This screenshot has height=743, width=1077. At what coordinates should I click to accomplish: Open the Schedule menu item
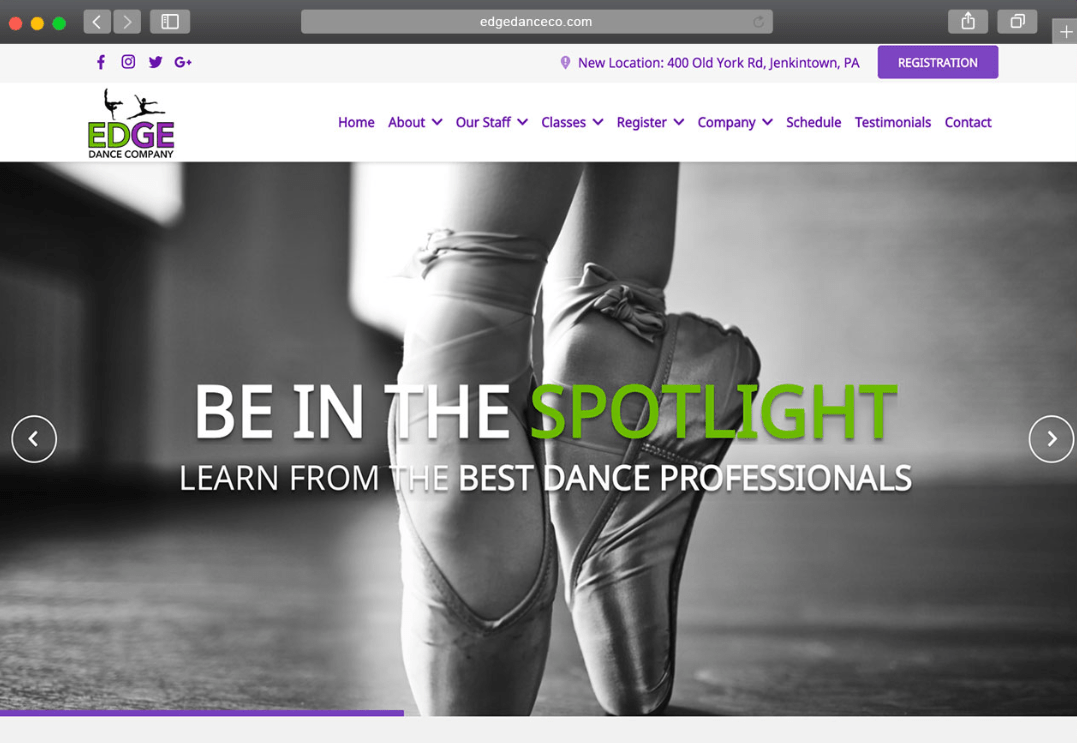tap(813, 122)
